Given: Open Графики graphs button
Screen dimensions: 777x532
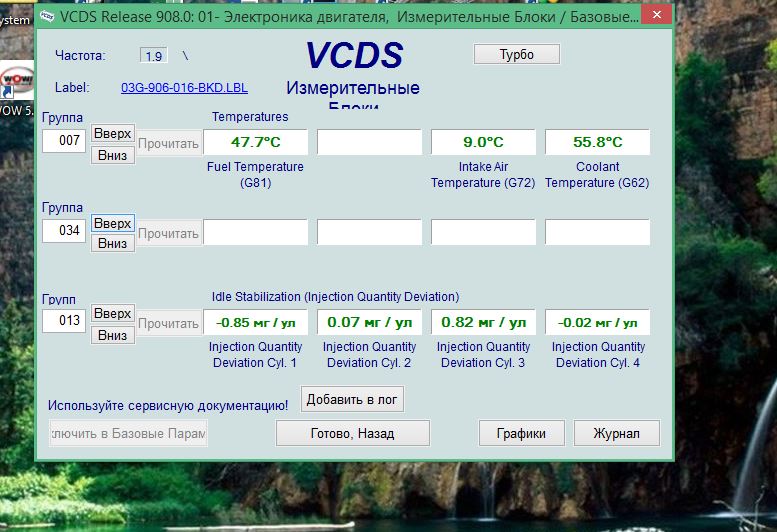Looking at the screenshot, I should tap(521, 433).
